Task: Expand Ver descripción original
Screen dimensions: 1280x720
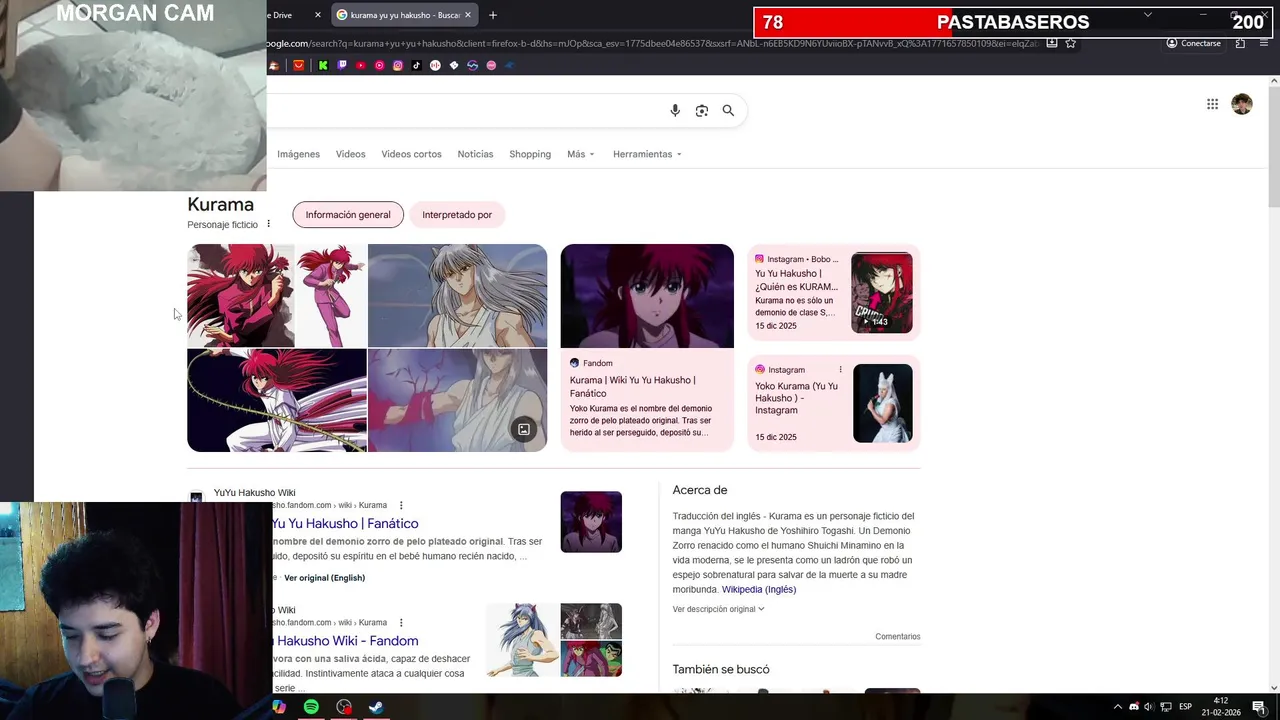Action: point(718,609)
